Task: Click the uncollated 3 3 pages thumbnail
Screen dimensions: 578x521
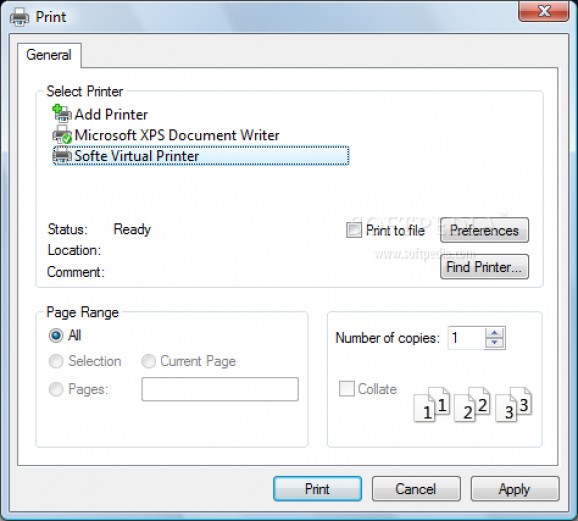Action: click(513, 404)
